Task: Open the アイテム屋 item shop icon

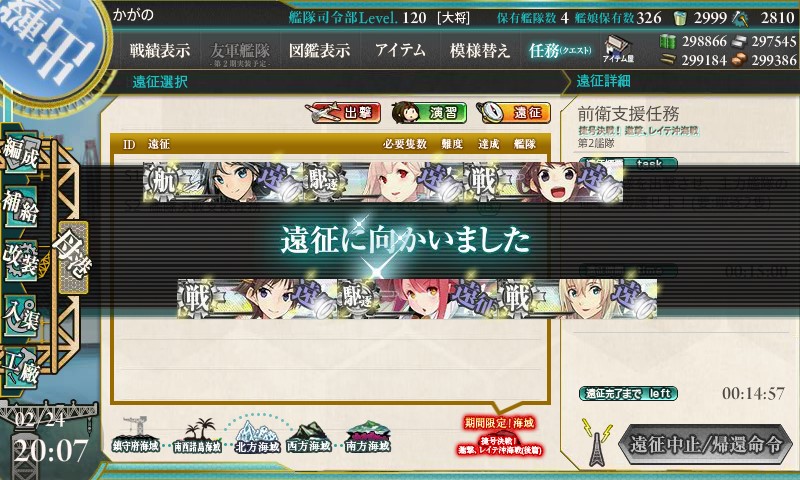Action: 618,49
